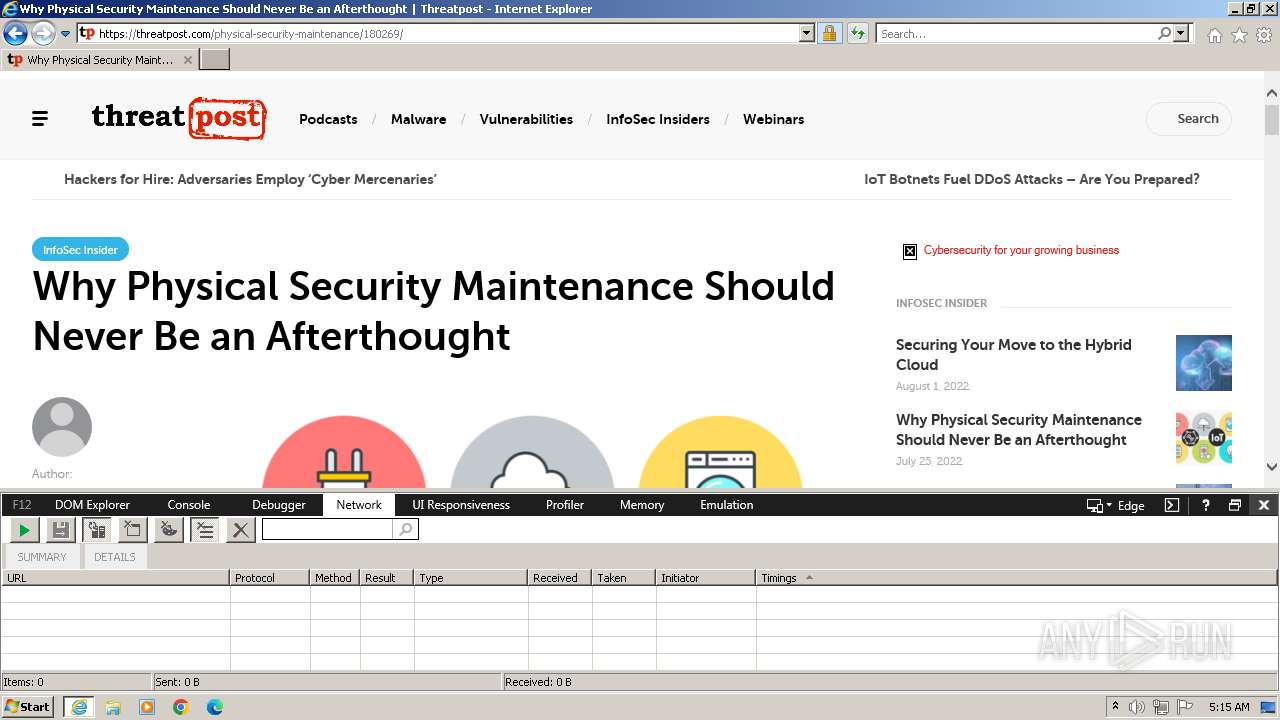Click the Hybrid Cloud article thumbnail
The image size is (1280, 720).
coord(1204,363)
